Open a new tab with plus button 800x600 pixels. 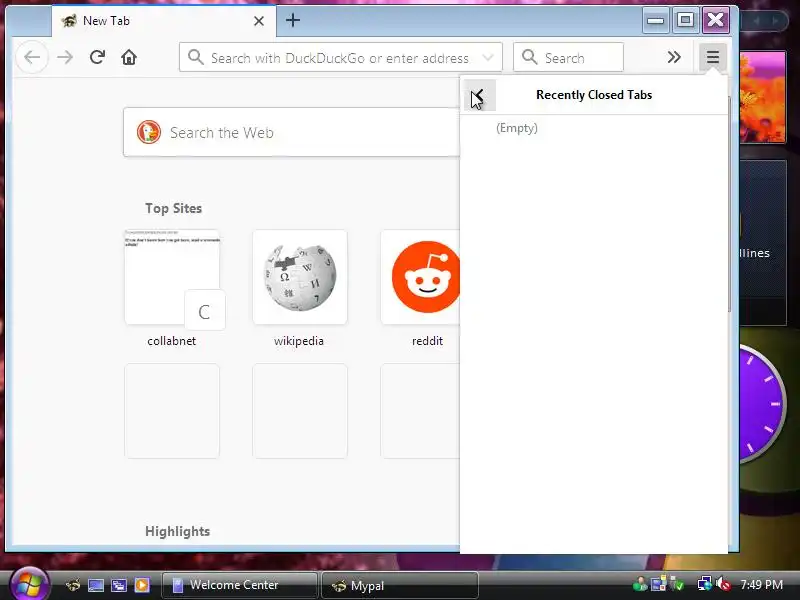pos(293,20)
